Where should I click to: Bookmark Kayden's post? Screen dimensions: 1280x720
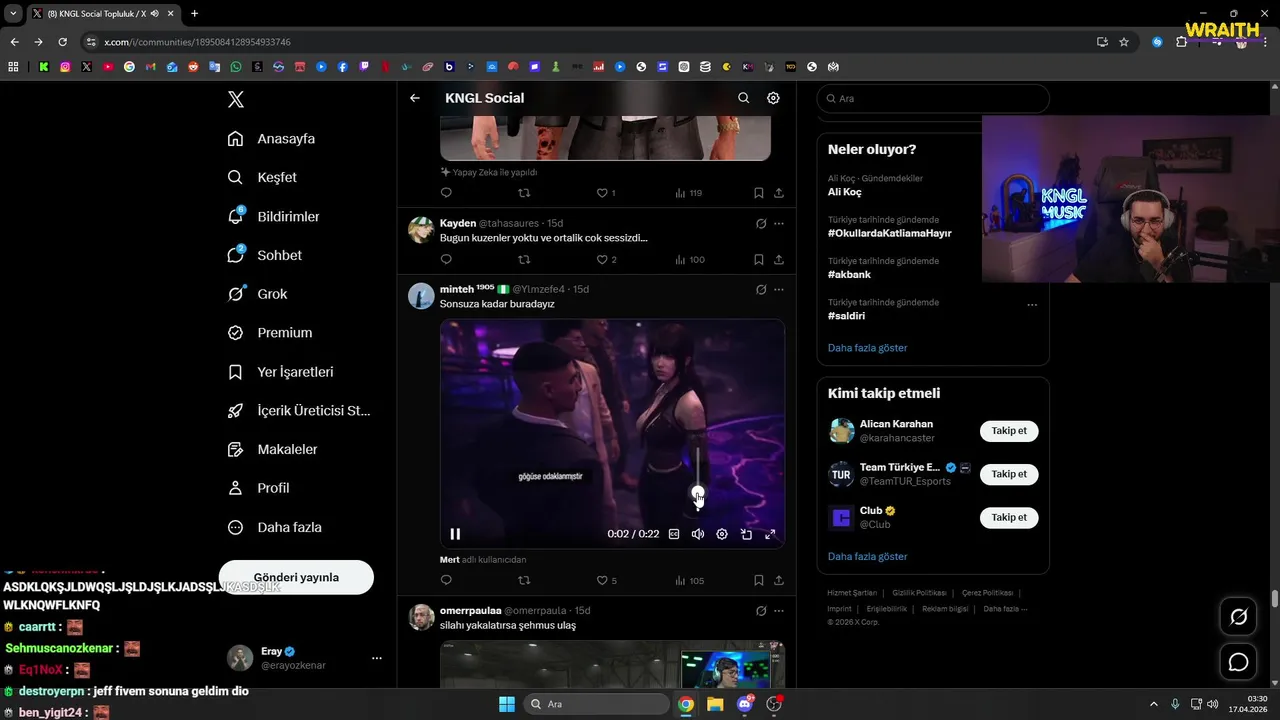[758, 259]
